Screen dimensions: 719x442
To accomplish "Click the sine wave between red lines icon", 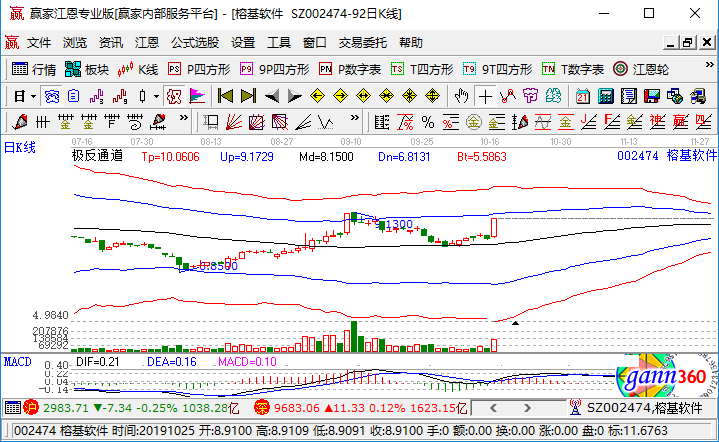I will (x=542, y=122).
